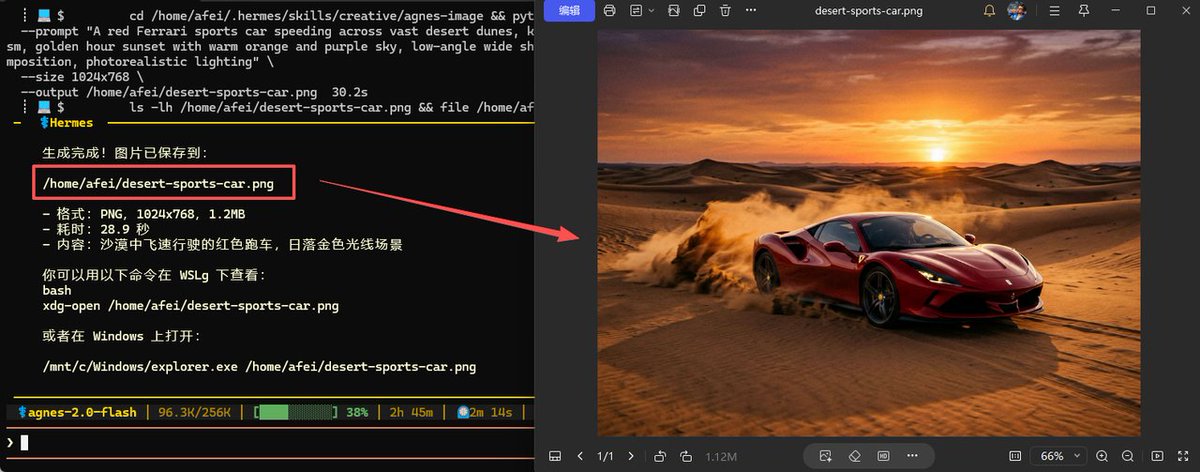
Task: Expand the dropdown arrow beside the recognition tool
Action: (652, 11)
